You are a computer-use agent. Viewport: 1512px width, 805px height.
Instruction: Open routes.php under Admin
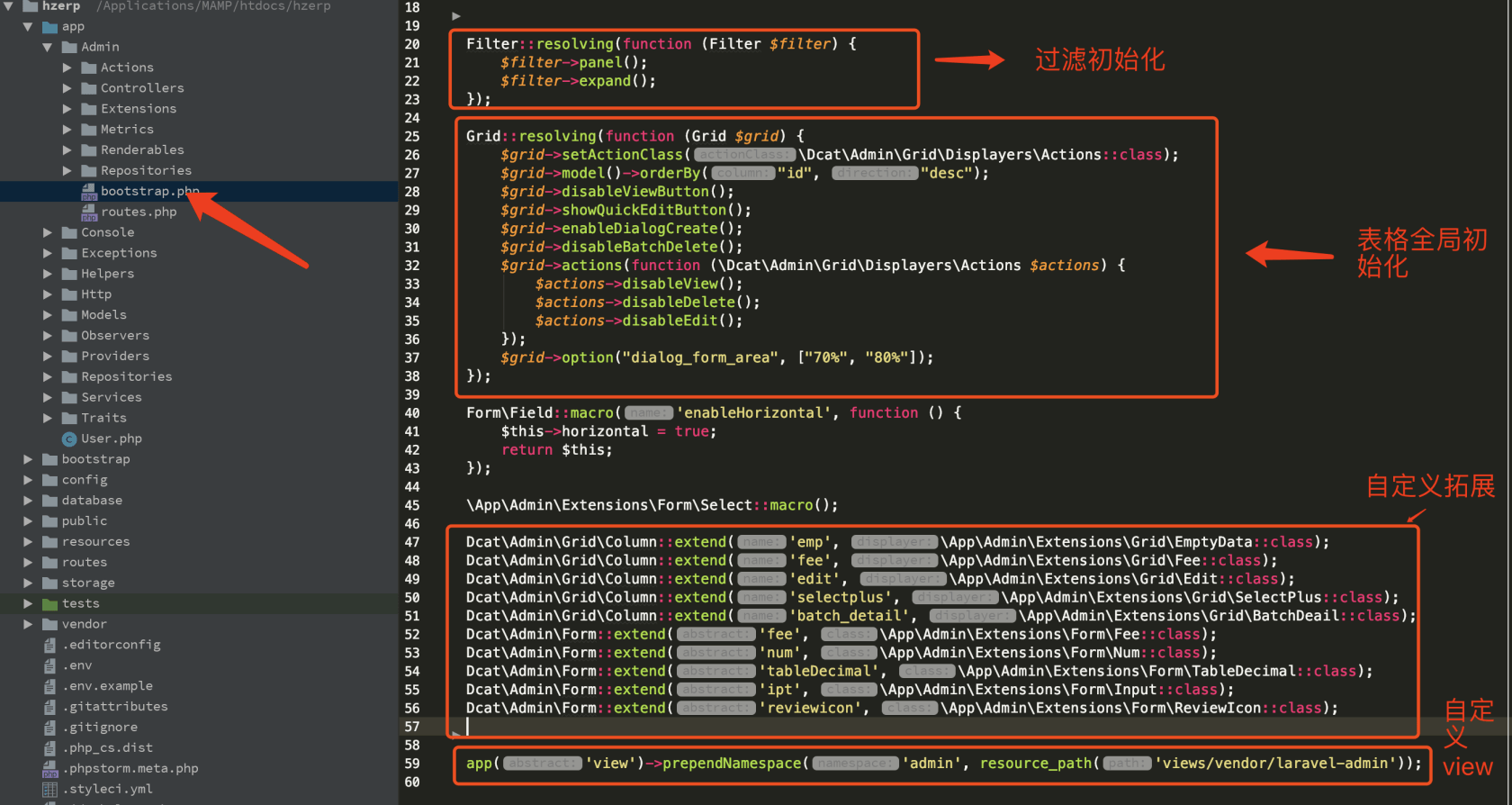[139, 212]
